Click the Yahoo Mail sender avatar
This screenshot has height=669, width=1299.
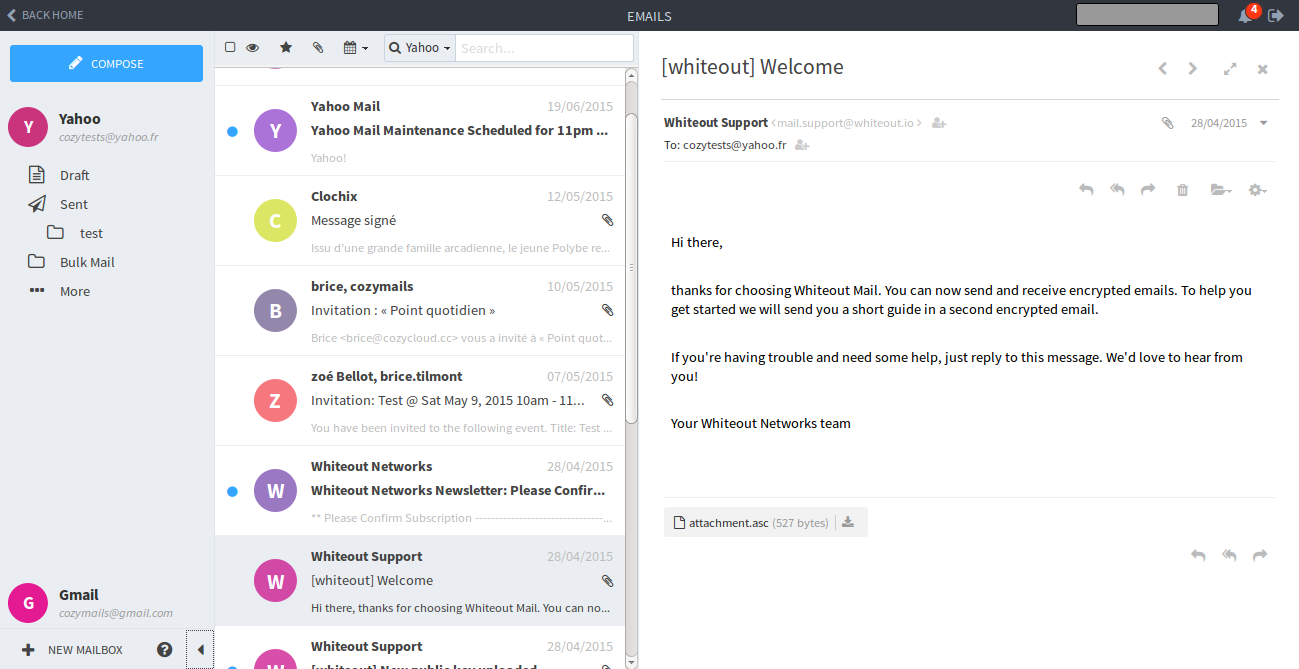click(275, 130)
